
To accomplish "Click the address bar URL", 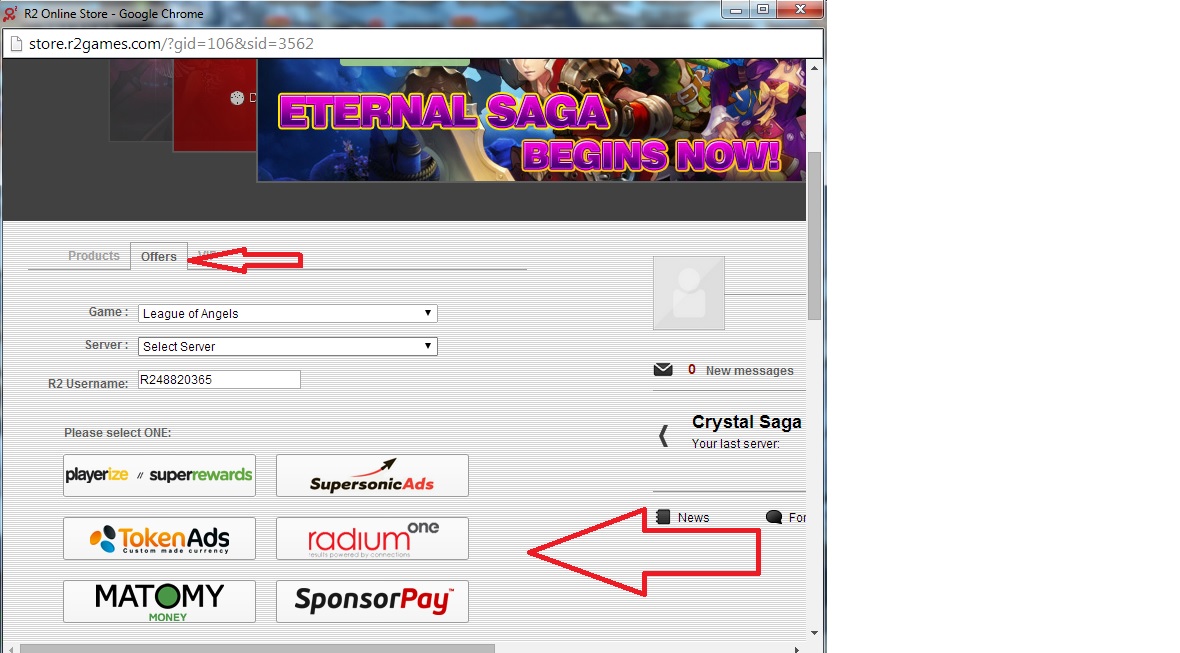I will pos(171,44).
